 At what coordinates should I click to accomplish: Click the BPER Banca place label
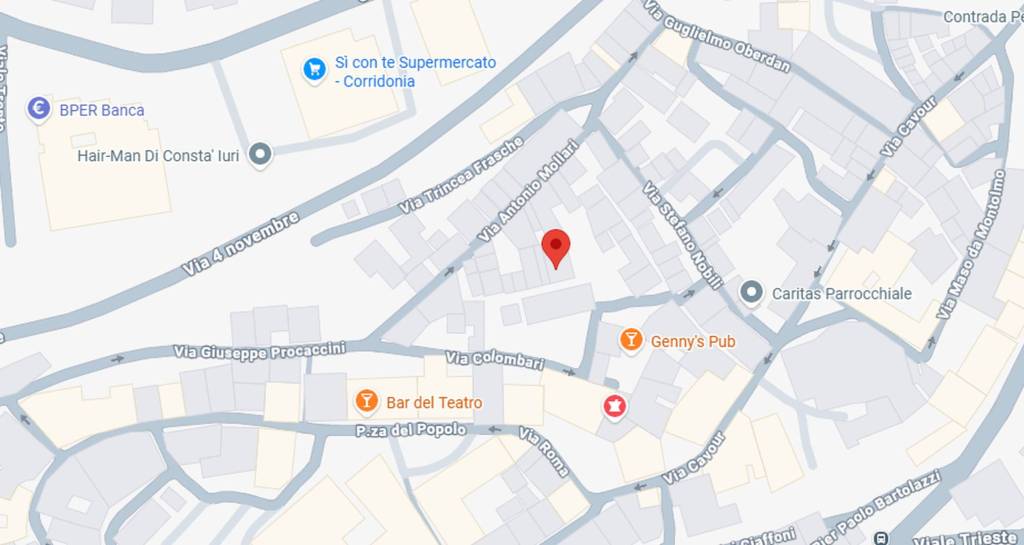[102, 110]
